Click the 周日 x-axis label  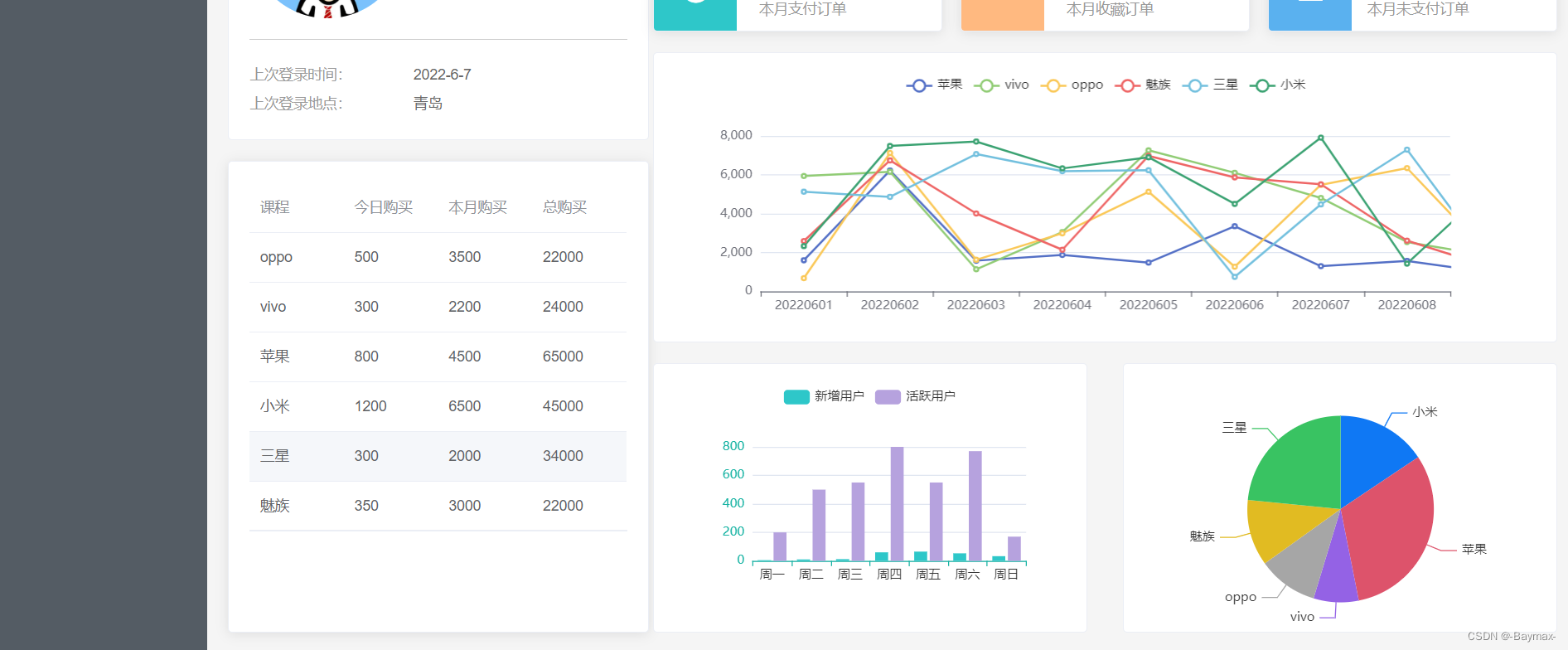point(1006,575)
